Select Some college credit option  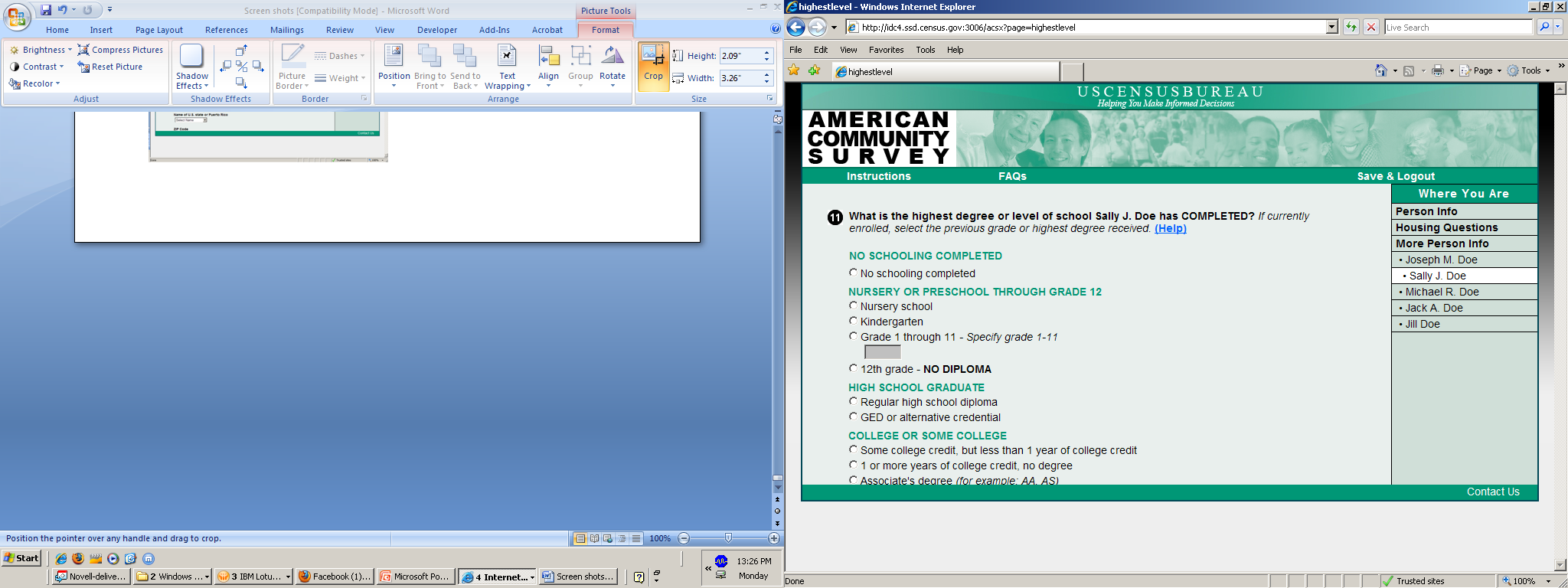point(853,449)
